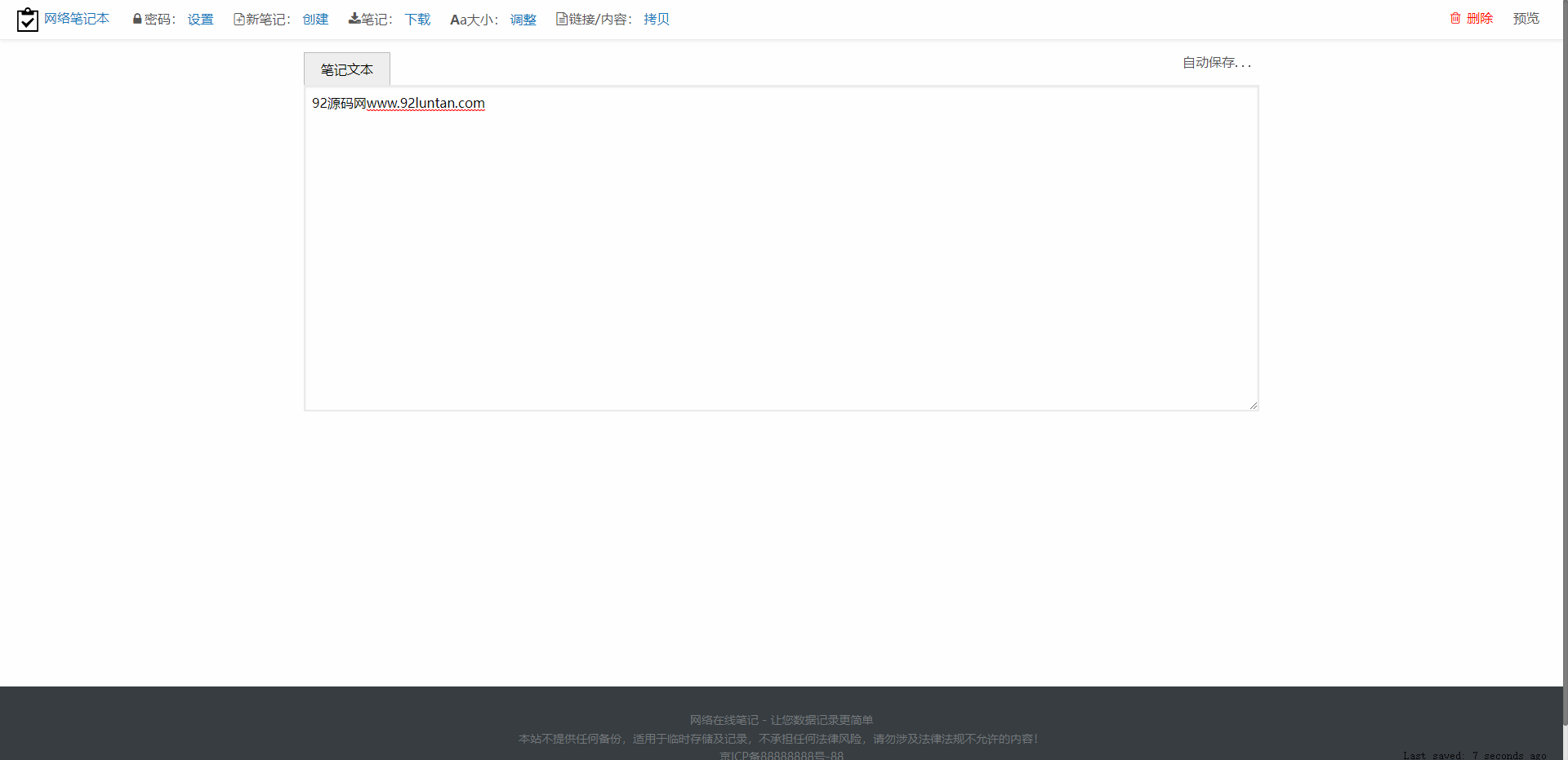Adjust font size via 调整 link
The height and width of the screenshot is (760, 1568).
pos(523,20)
